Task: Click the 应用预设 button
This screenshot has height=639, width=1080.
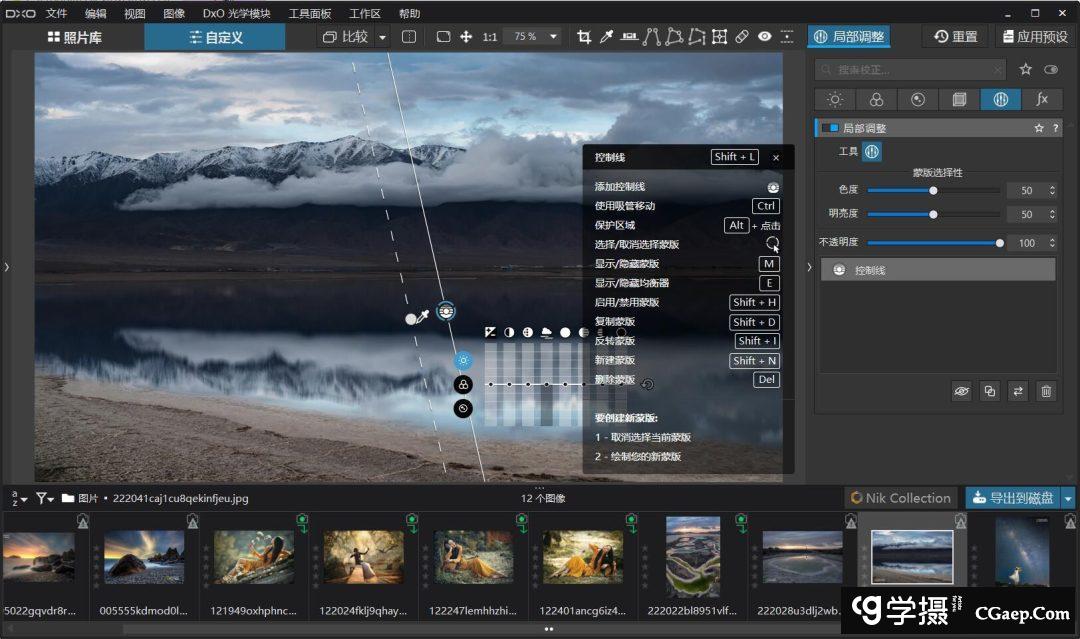Action: tap(1035, 37)
